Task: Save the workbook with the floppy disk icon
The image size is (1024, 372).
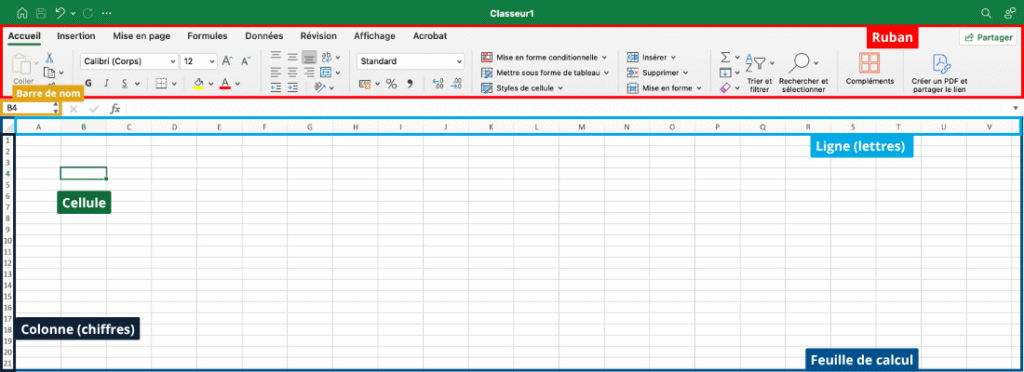Action: [41, 13]
